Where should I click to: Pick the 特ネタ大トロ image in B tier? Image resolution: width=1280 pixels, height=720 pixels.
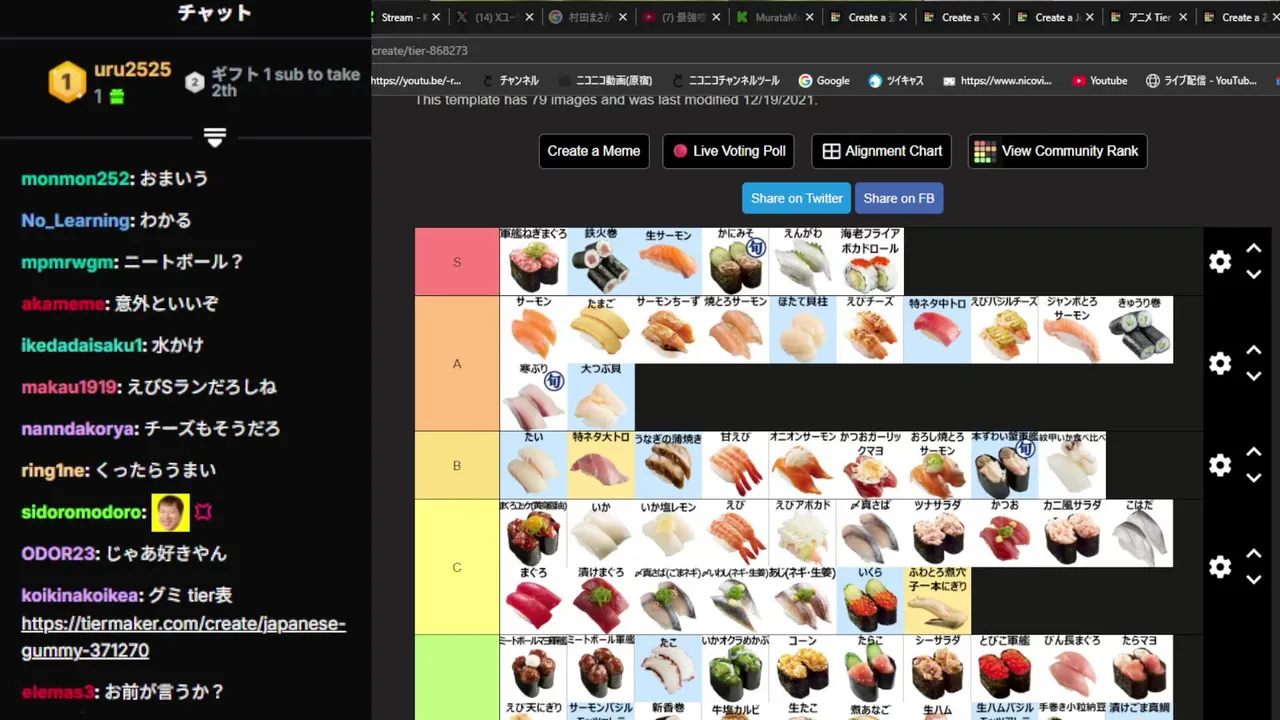click(x=601, y=465)
